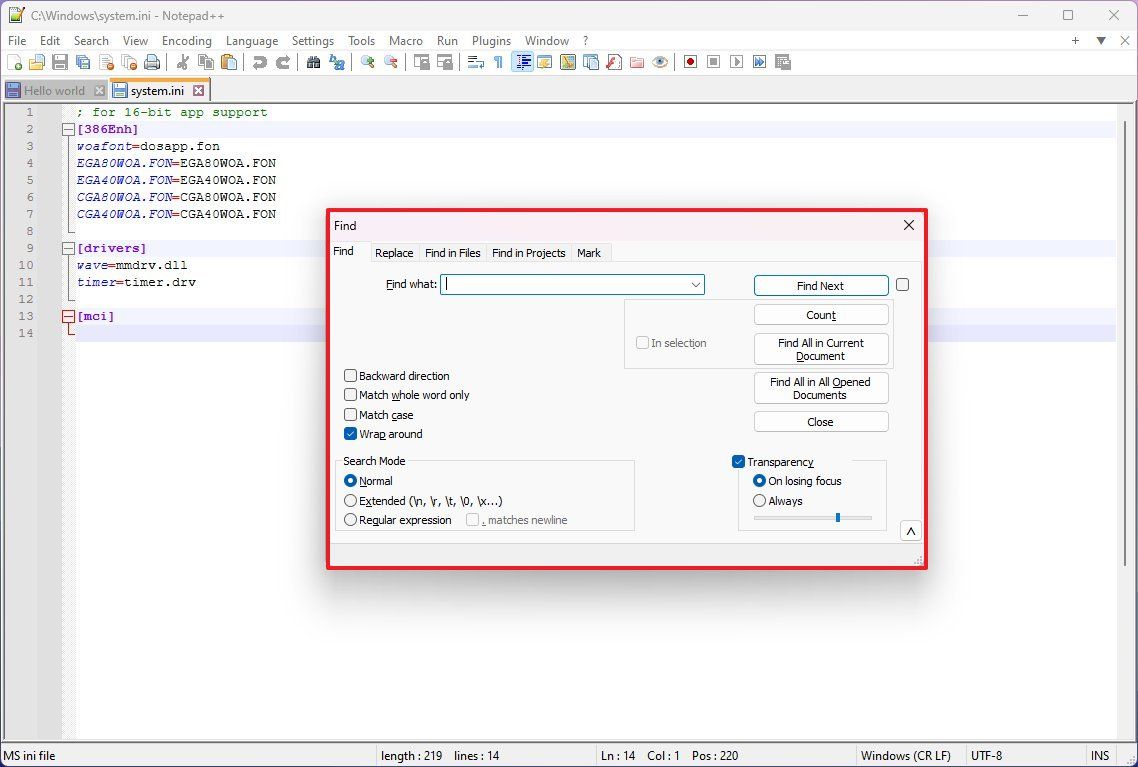Viewport: 1138px width, 767px height.
Task: Open the Find what history dropdown
Action: (696, 284)
